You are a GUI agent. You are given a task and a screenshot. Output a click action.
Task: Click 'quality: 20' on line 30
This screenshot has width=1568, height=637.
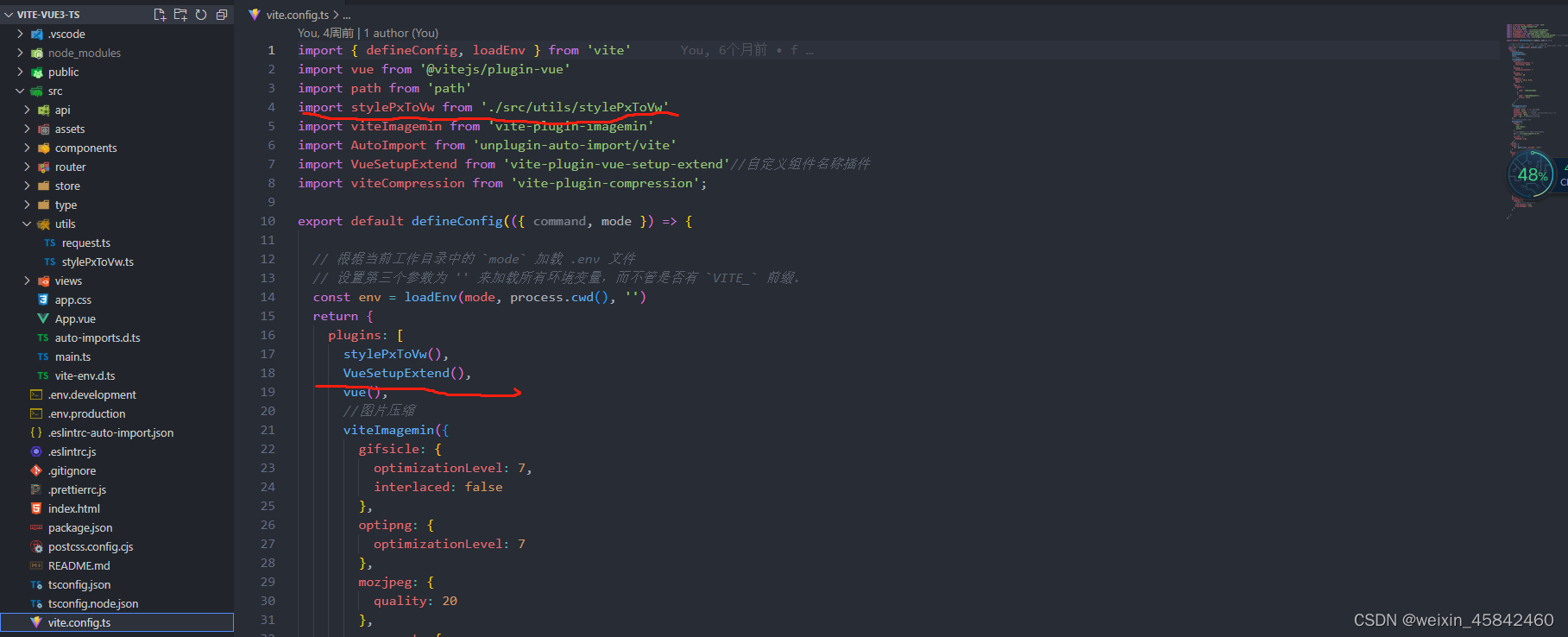click(415, 601)
